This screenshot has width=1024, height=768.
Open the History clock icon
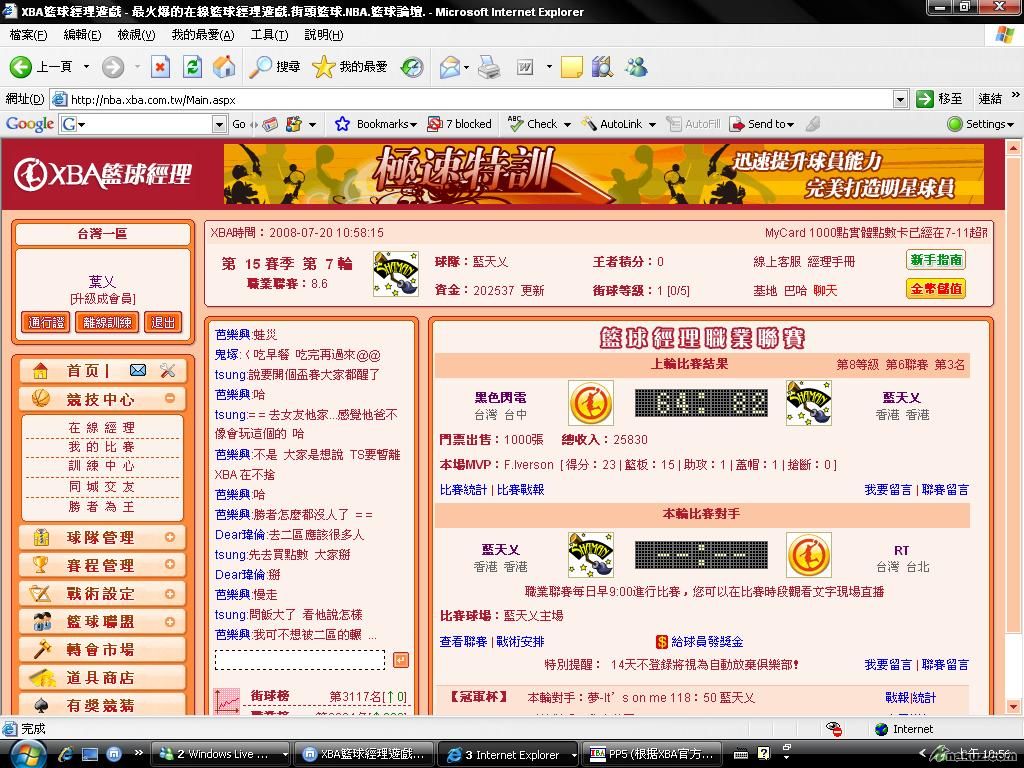click(412, 67)
